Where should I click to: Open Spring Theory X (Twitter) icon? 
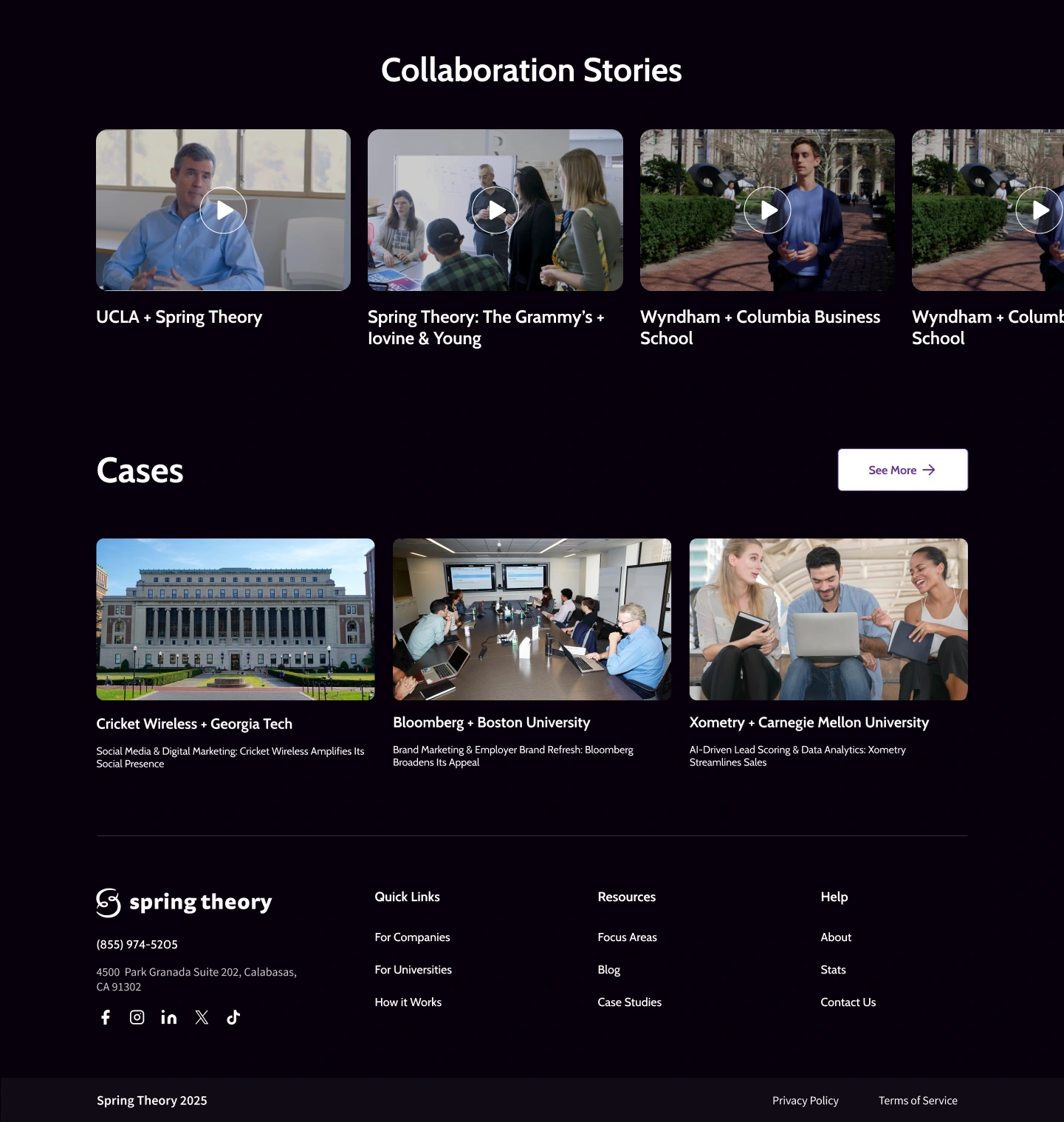(202, 1017)
